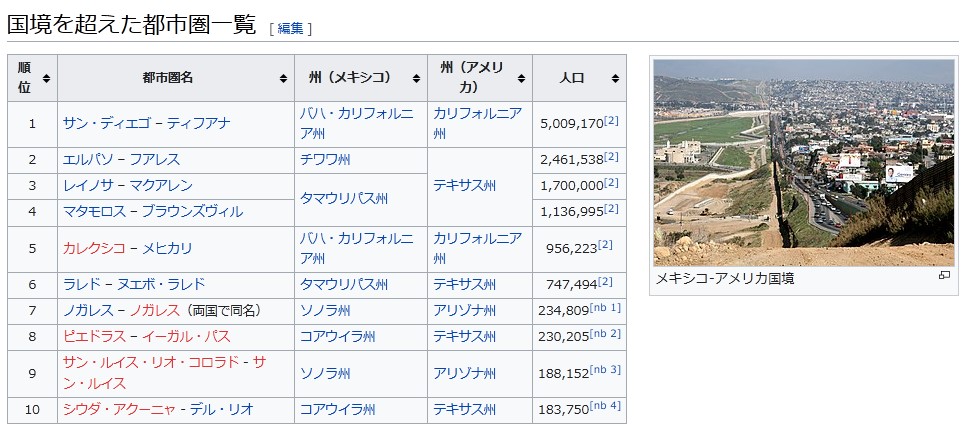Open the メキシコ-アメリカ国境 photo thumbnail
971x438 pixels.
pos(803,161)
